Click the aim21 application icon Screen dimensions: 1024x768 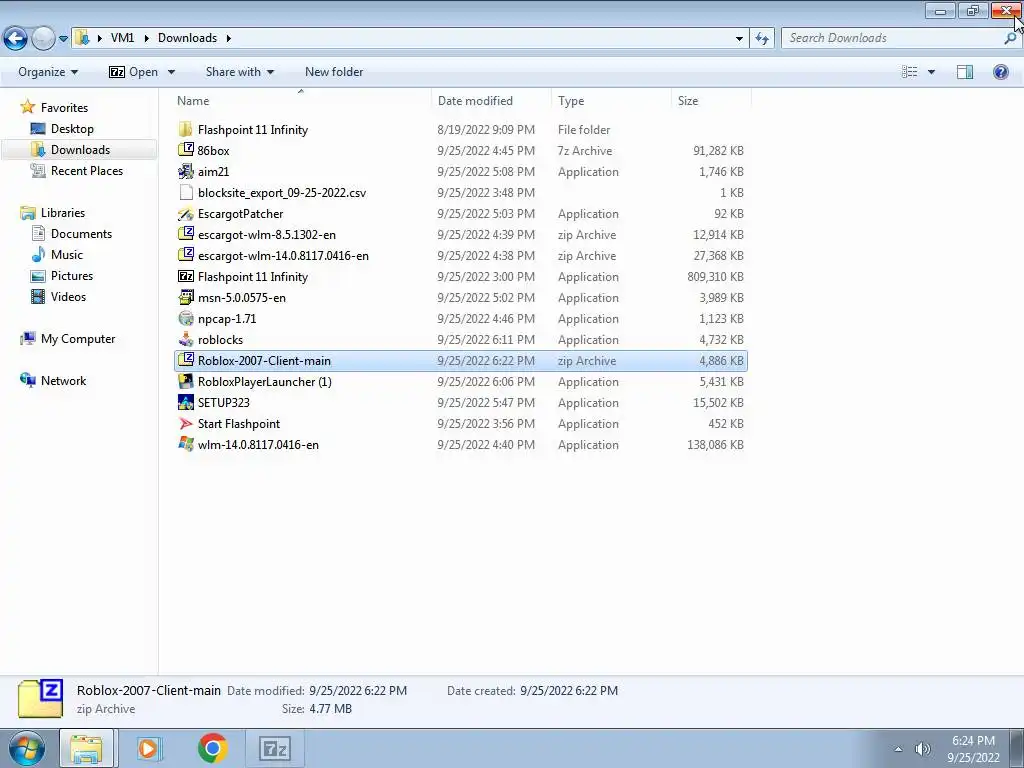point(186,171)
